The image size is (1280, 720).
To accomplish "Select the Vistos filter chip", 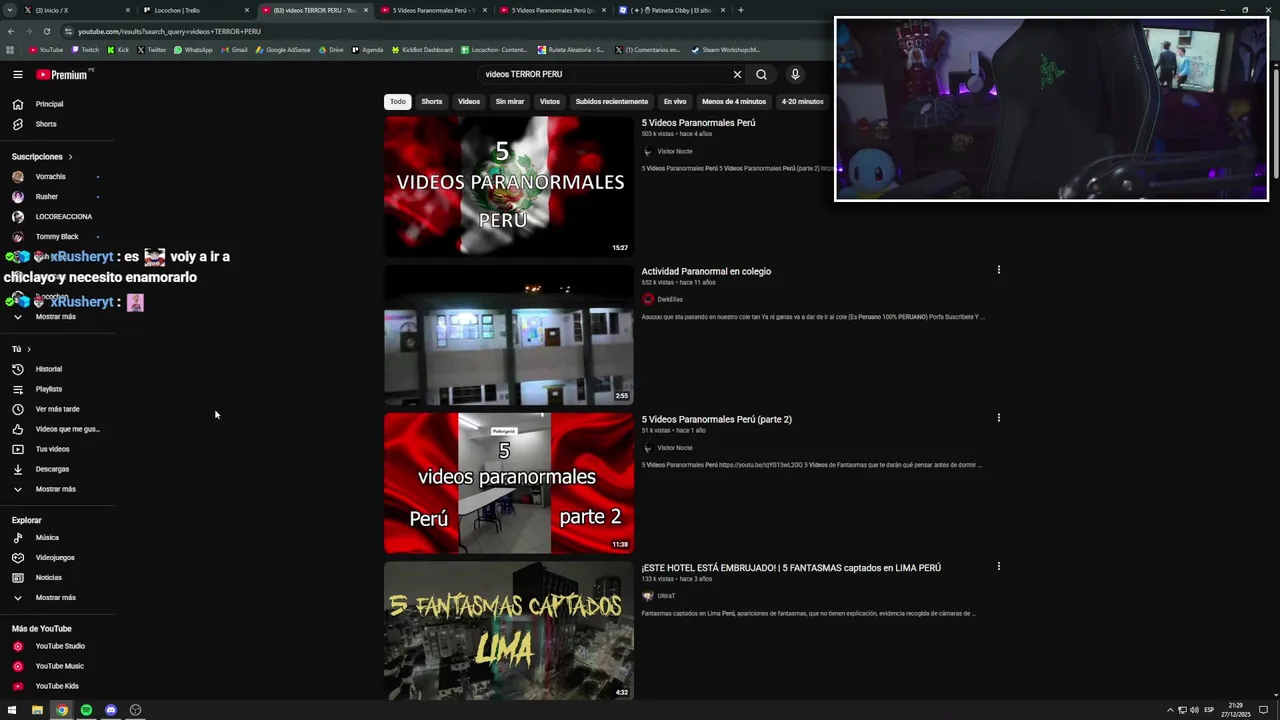I will pos(550,101).
